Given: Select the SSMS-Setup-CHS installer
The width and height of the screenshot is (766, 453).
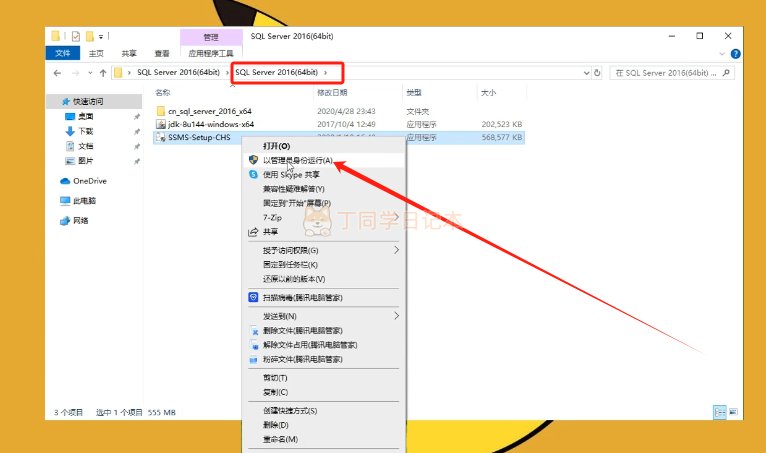Looking at the screenshot, I should [199, 137].
